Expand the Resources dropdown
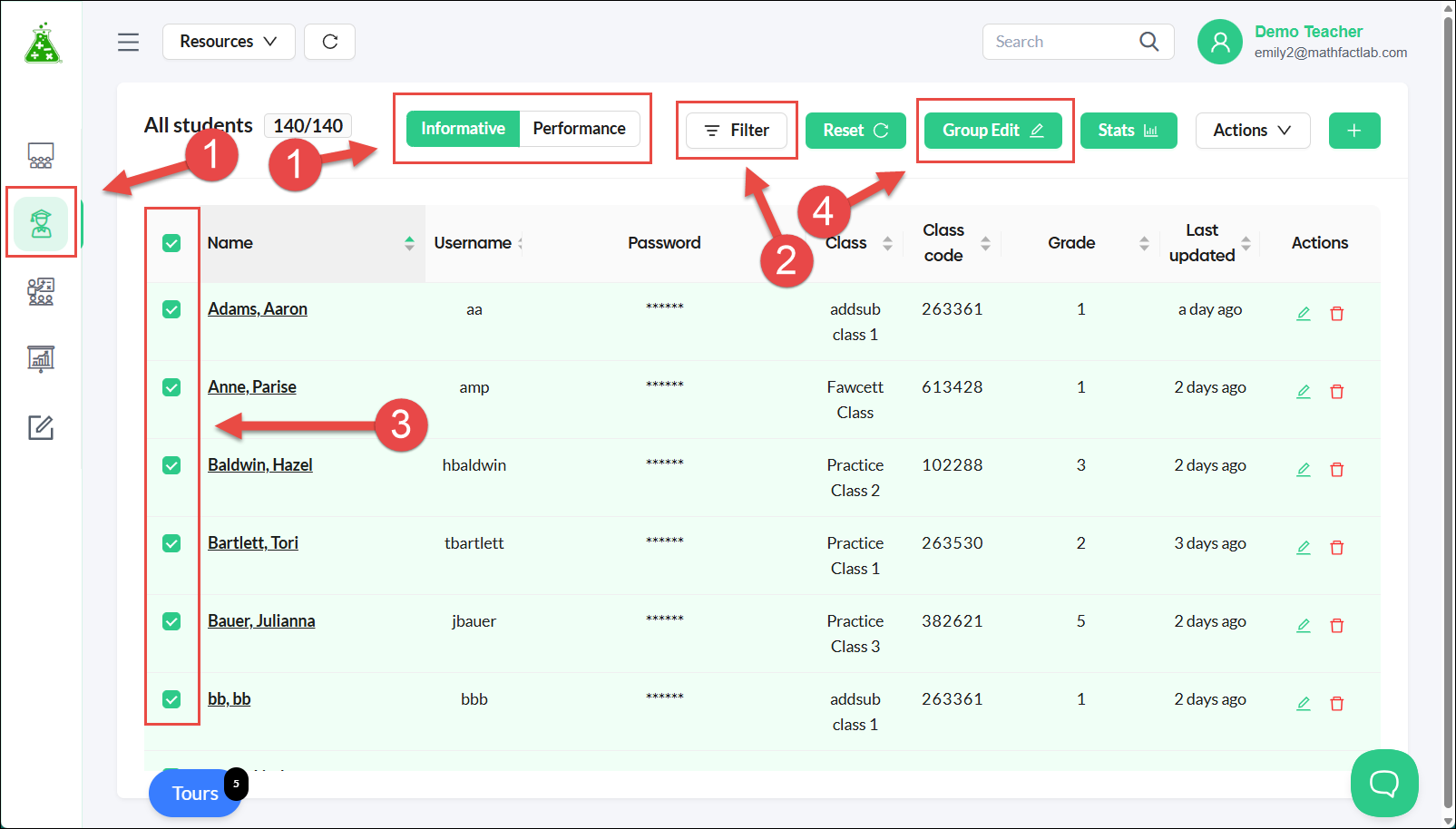The width and height of the screenshot is (1456, 829). 229,42
